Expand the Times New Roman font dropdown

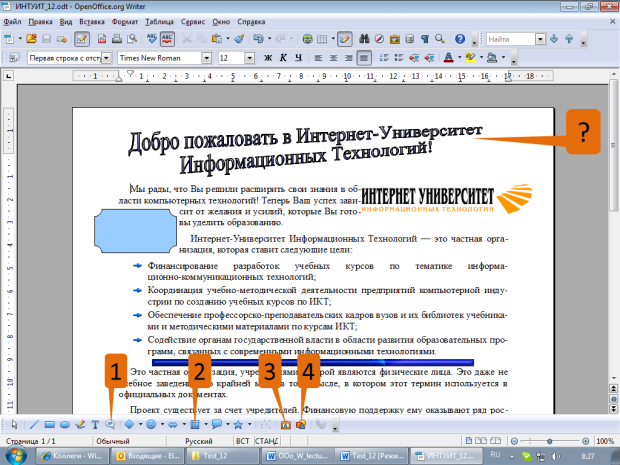coord(206,58)
